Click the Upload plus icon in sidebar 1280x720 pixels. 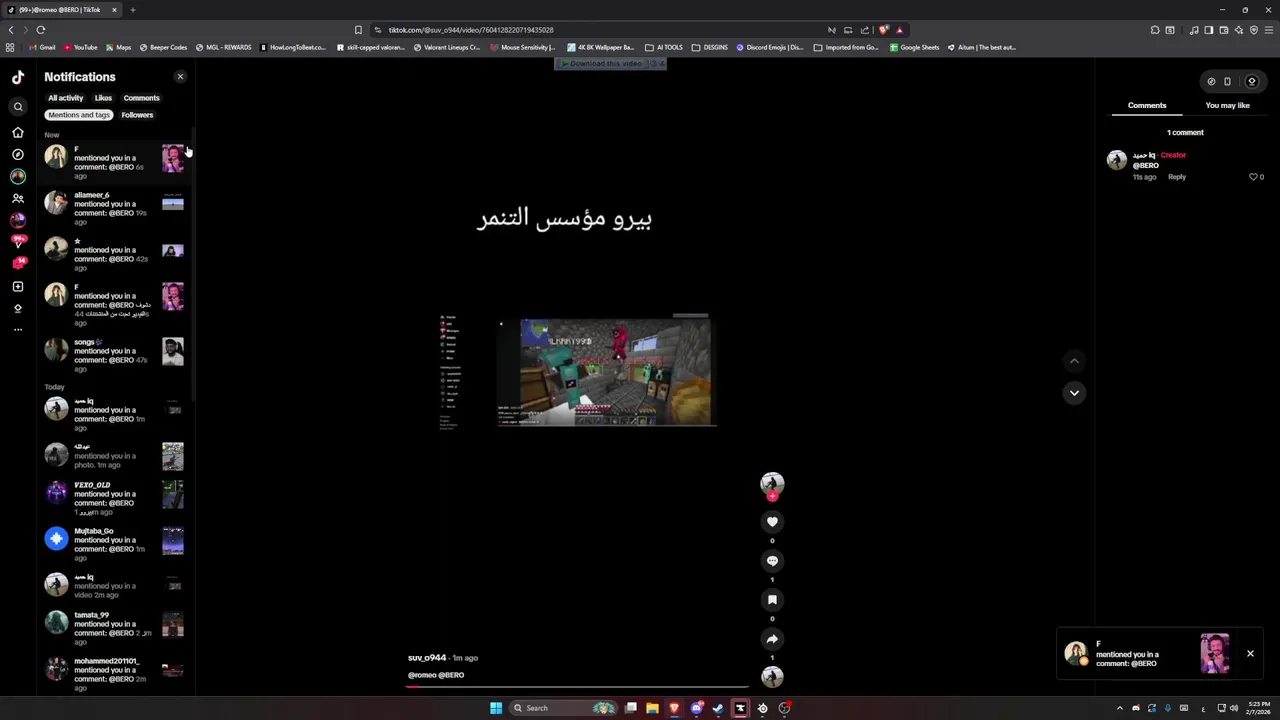pyautogui.click(x=18, y=286)
